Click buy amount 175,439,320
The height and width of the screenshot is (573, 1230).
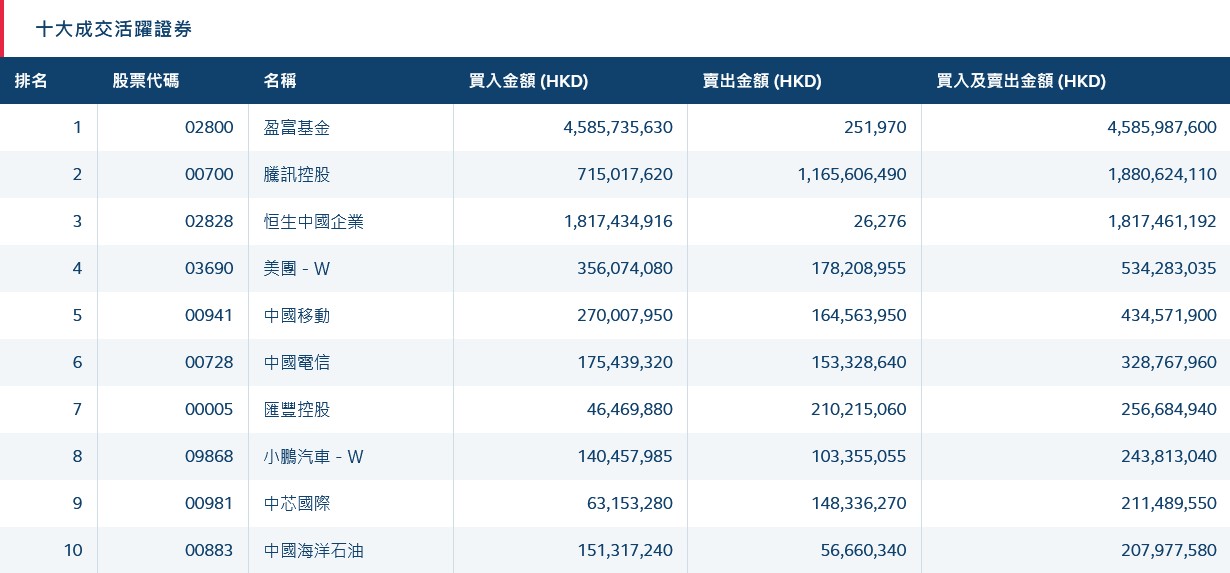[x=625, y=362]
